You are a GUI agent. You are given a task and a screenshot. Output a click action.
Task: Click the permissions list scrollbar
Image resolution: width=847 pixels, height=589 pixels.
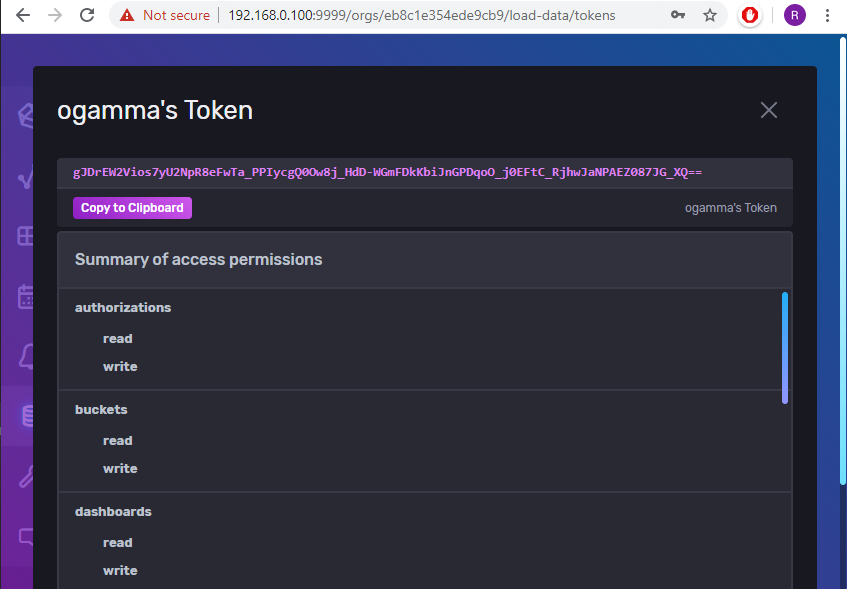[785, 347]
